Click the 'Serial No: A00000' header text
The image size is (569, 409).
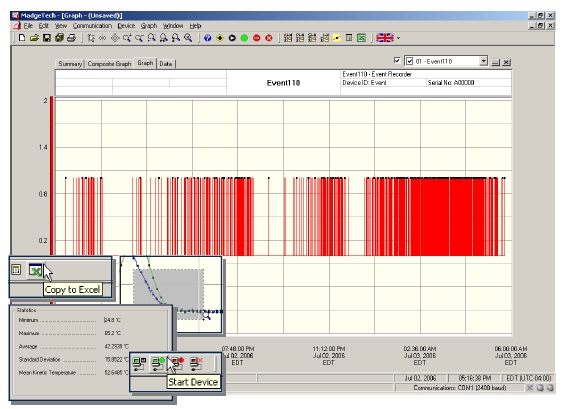451,83
